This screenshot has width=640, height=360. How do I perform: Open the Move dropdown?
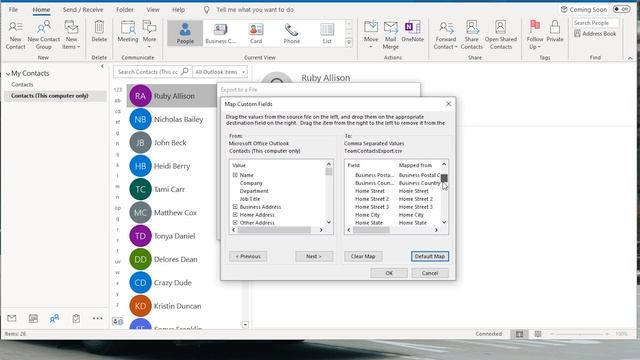click(x=371, y=35)
